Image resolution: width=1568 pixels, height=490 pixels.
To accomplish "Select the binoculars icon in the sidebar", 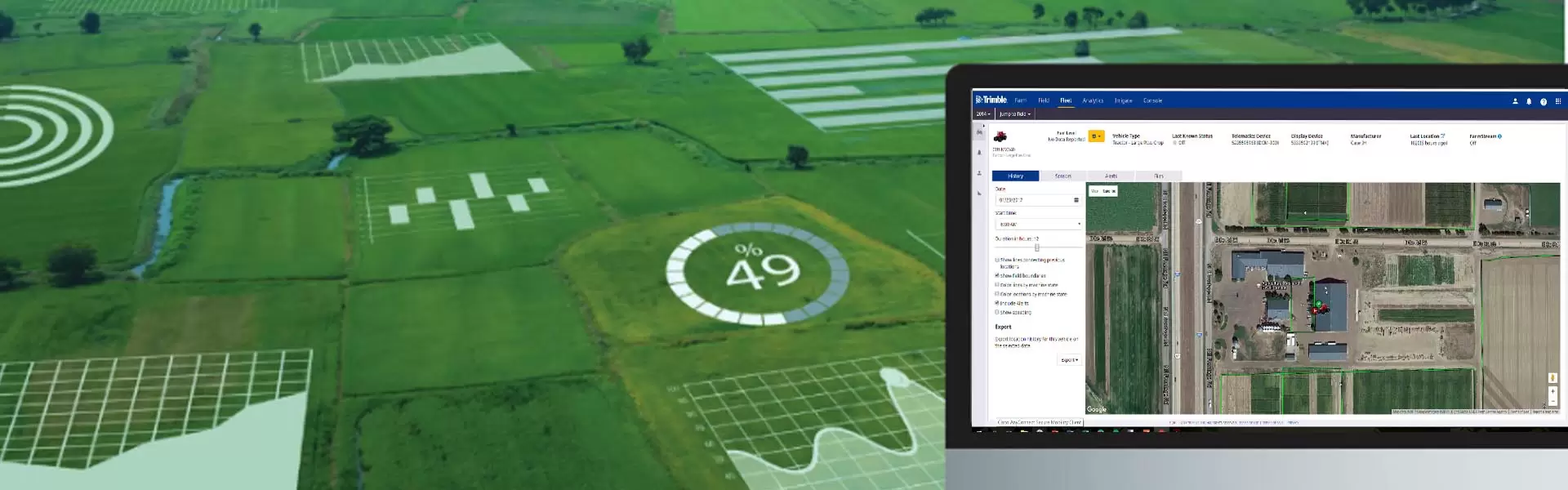I will pos(980,131).
